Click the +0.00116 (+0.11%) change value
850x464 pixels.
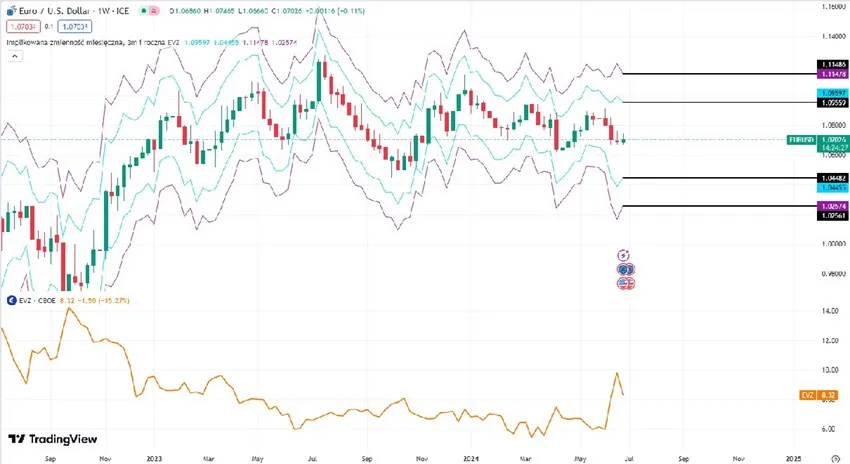tap(335, 11)
